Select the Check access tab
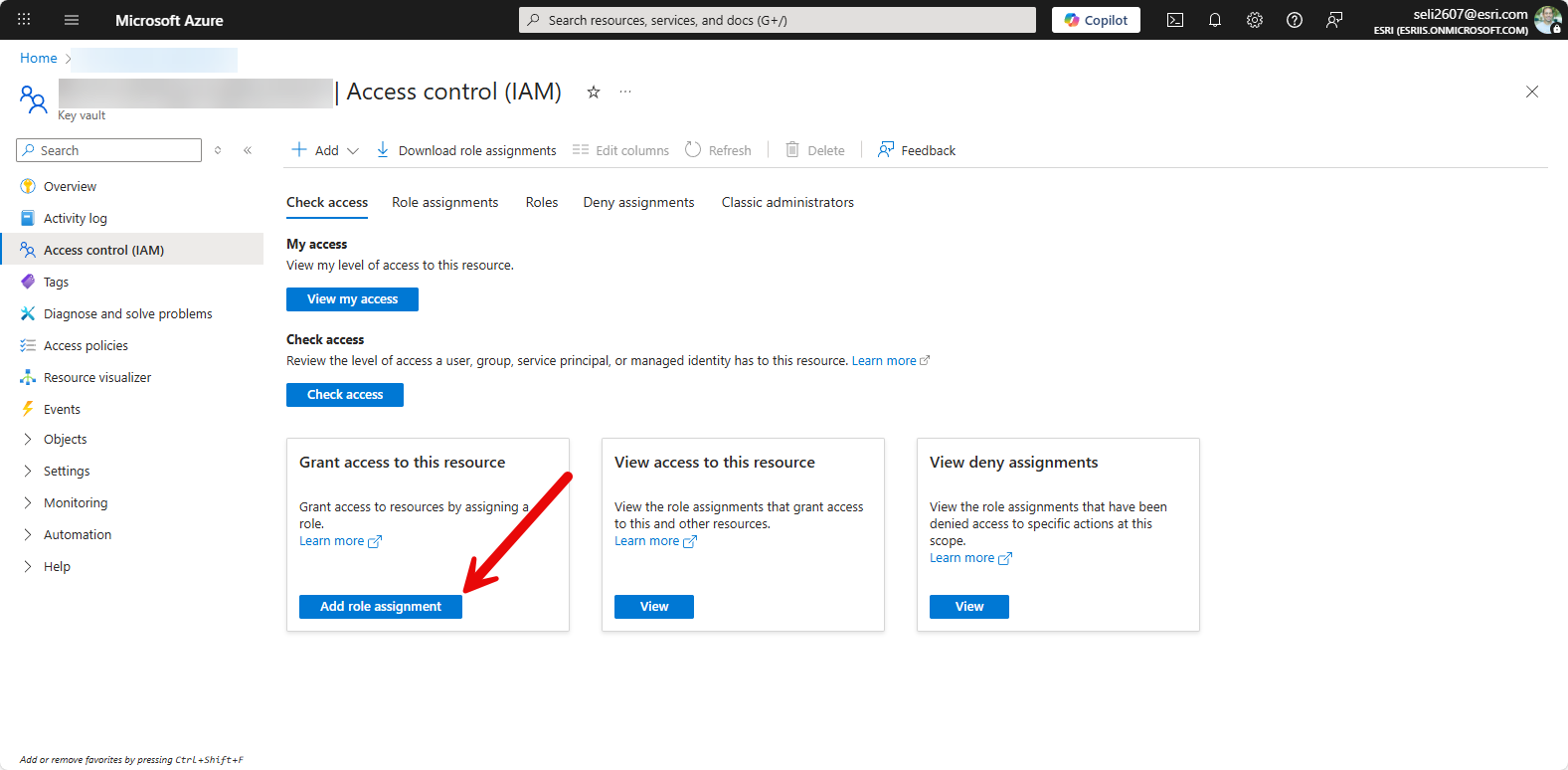 pos(327,202)
